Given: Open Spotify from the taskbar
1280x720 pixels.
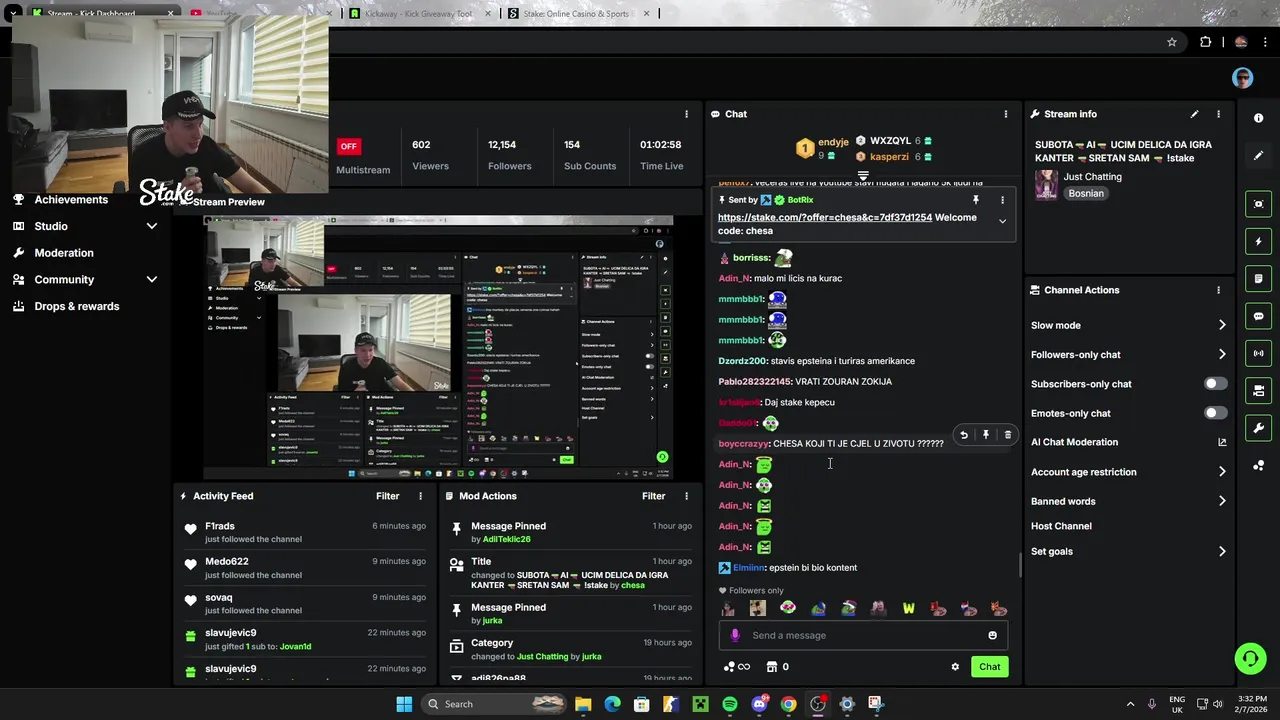Looking at the screenshot, I should tap(729, 704).
